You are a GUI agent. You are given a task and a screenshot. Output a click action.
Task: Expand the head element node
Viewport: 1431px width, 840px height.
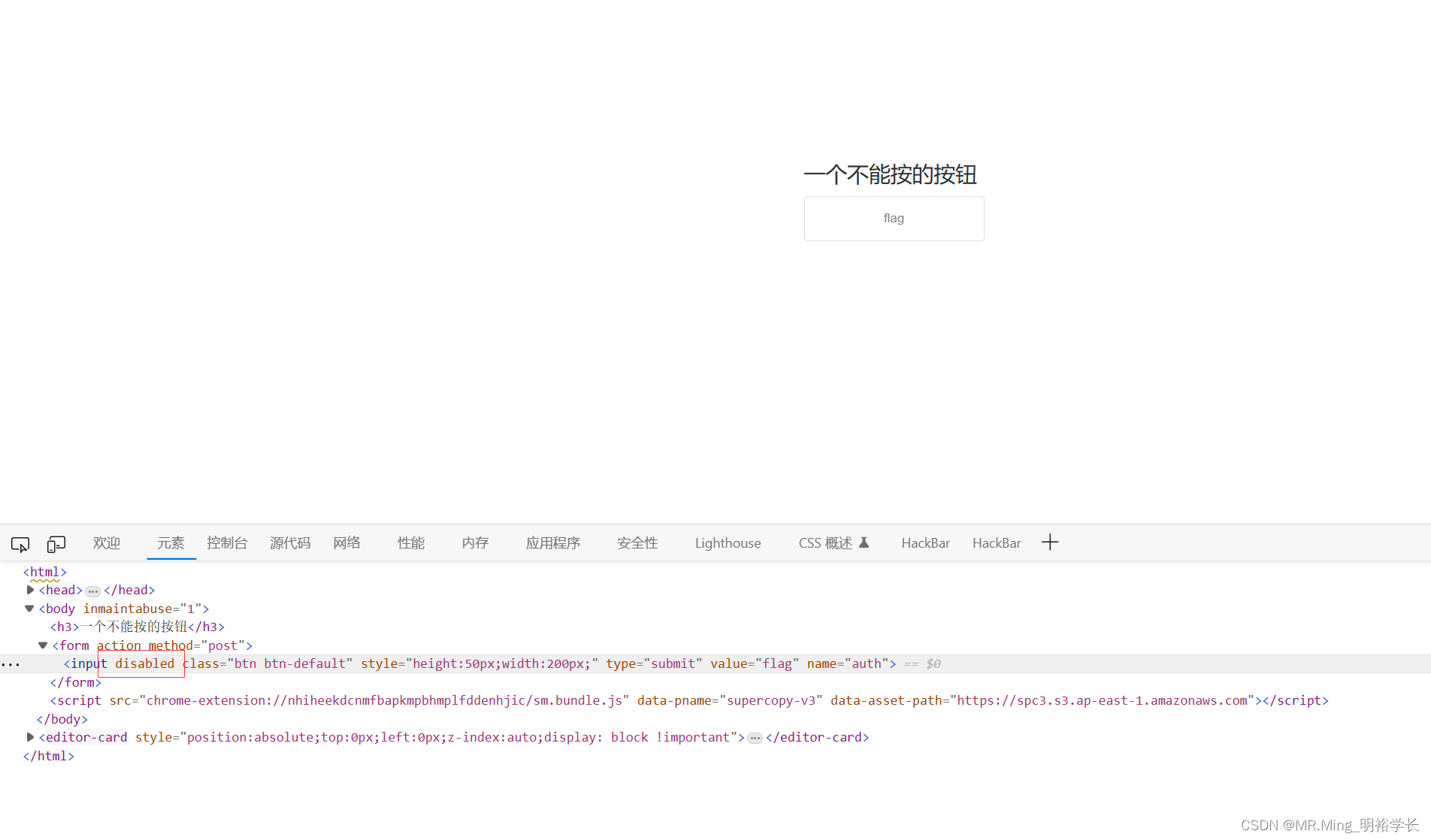pos(30,590)
